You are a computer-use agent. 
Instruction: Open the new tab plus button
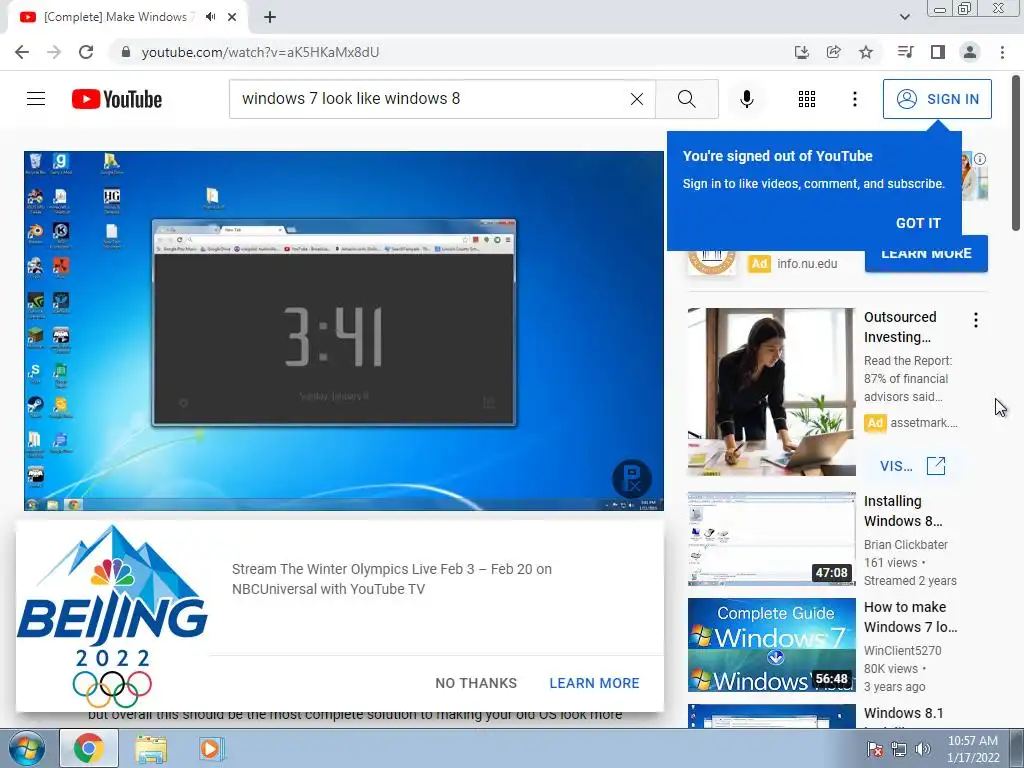click(270, 17)
